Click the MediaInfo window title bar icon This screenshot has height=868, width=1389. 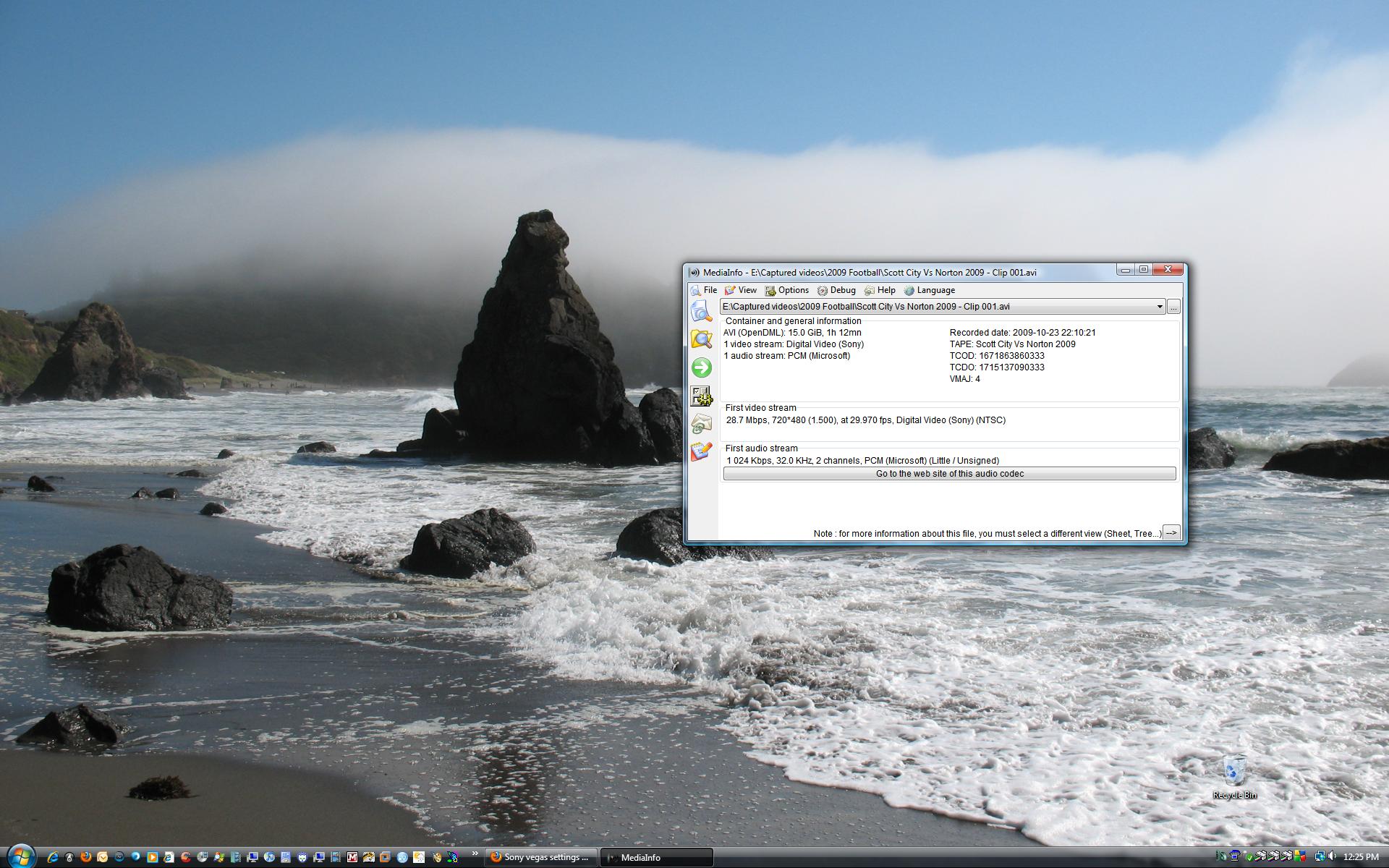694,273
